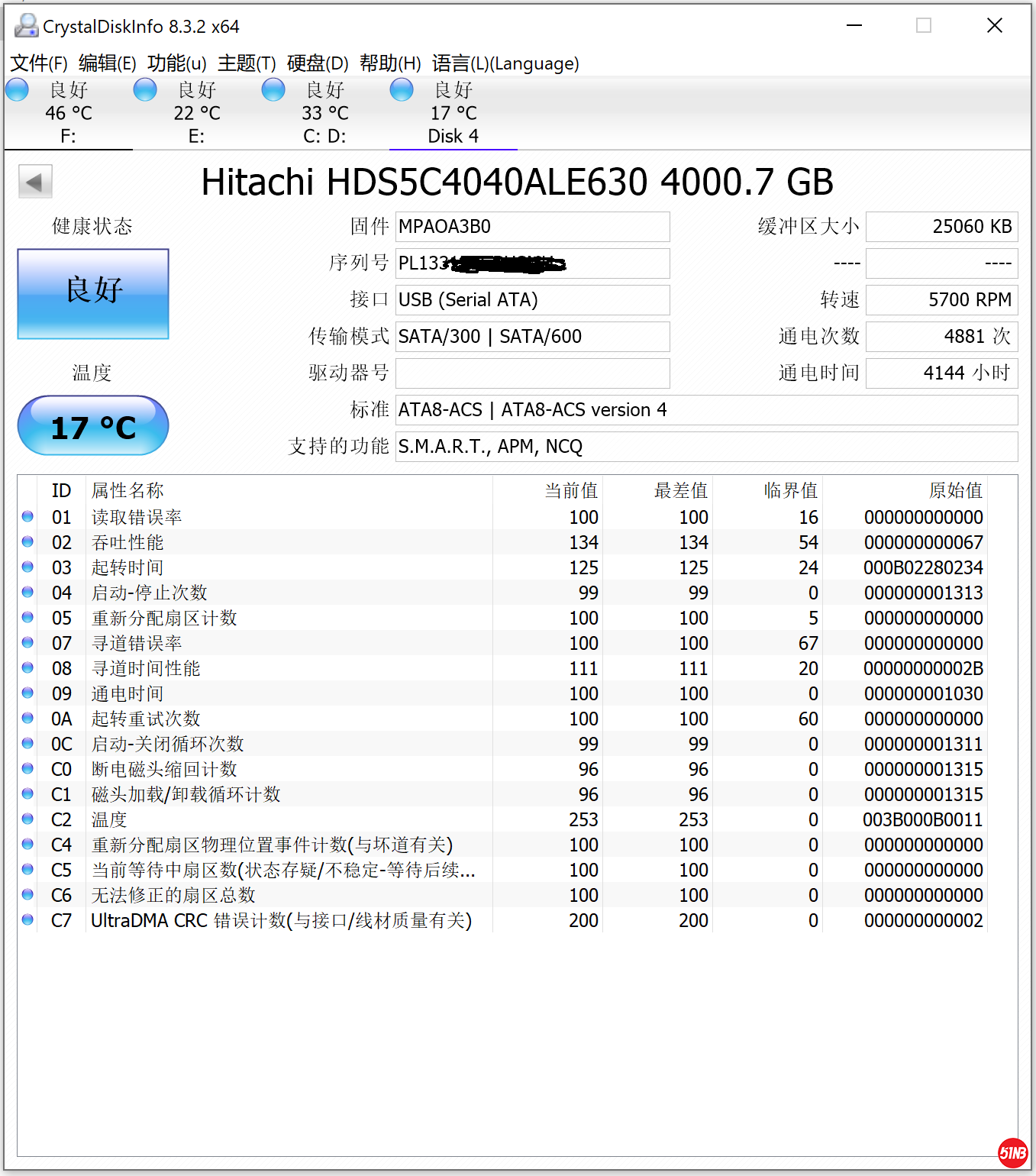Open the 文件(F) menu

[39, 63]
